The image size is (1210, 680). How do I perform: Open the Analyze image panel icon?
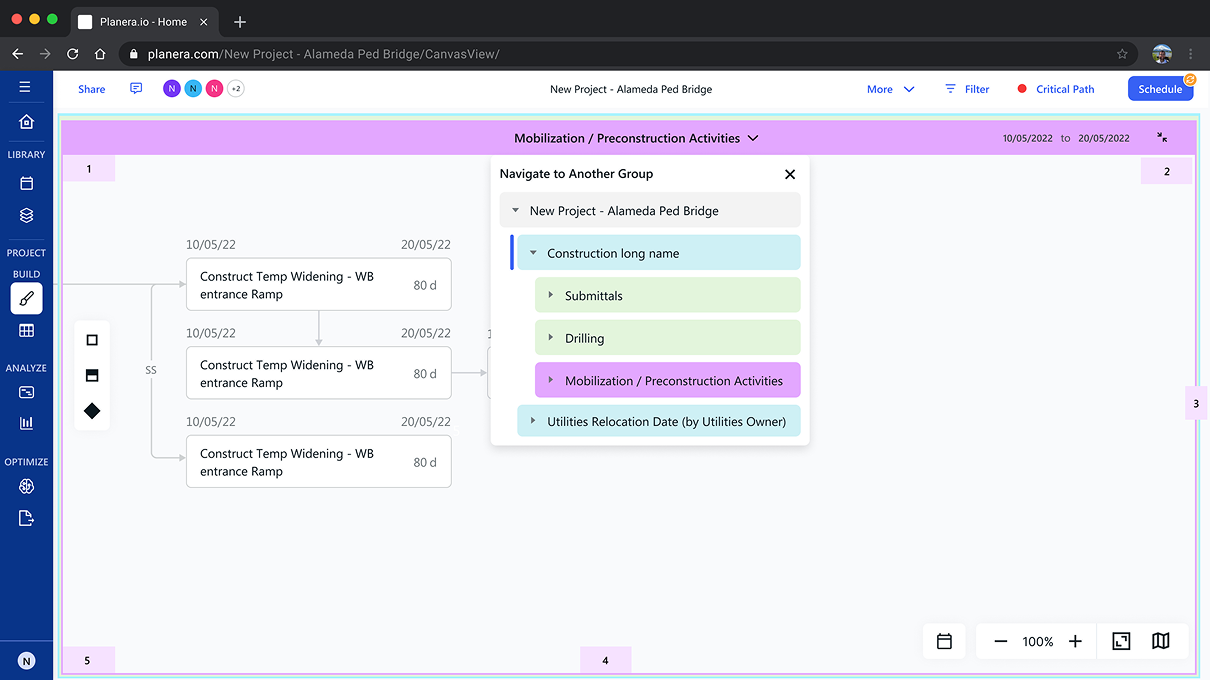click(x=26, y=393)
